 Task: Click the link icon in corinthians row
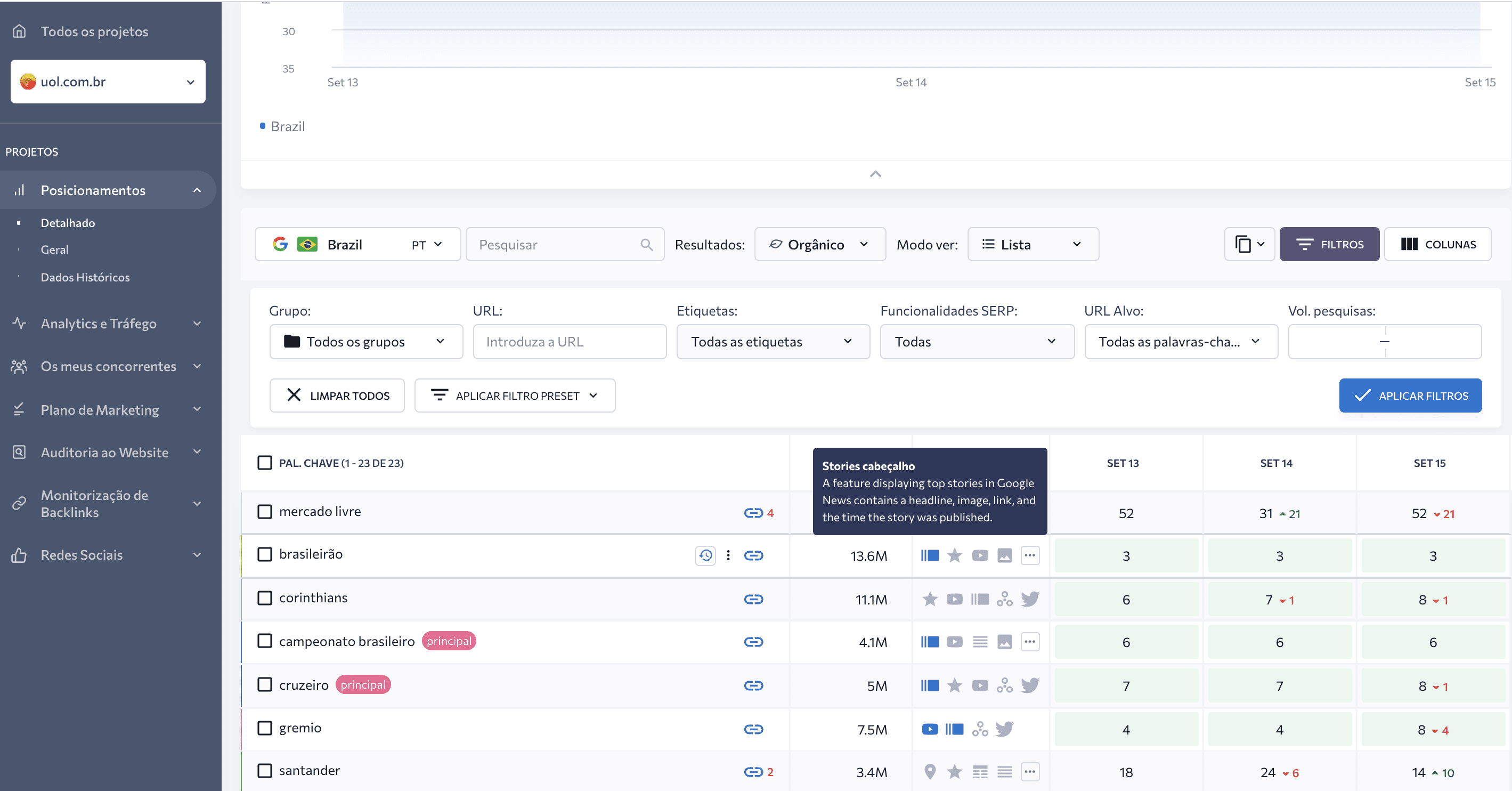[753, 599]
